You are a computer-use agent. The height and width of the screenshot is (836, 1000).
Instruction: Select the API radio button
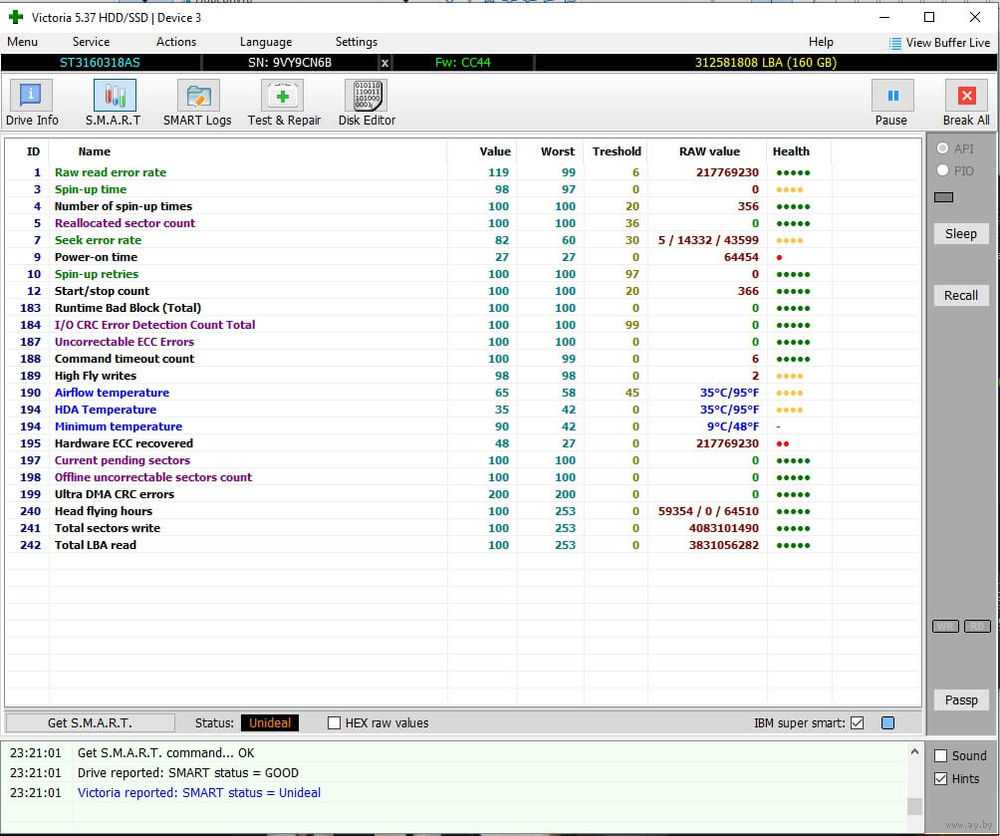[942, 149]
